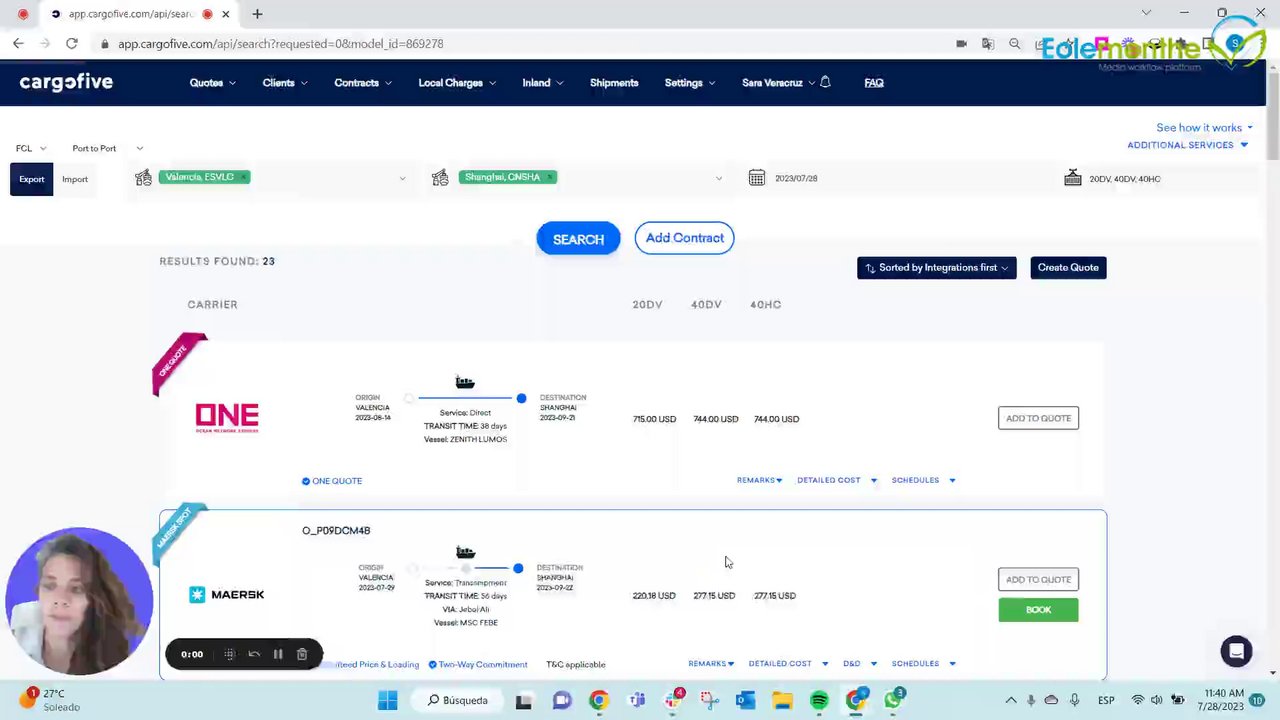Open the FAQ link

[x=874, y=83]
